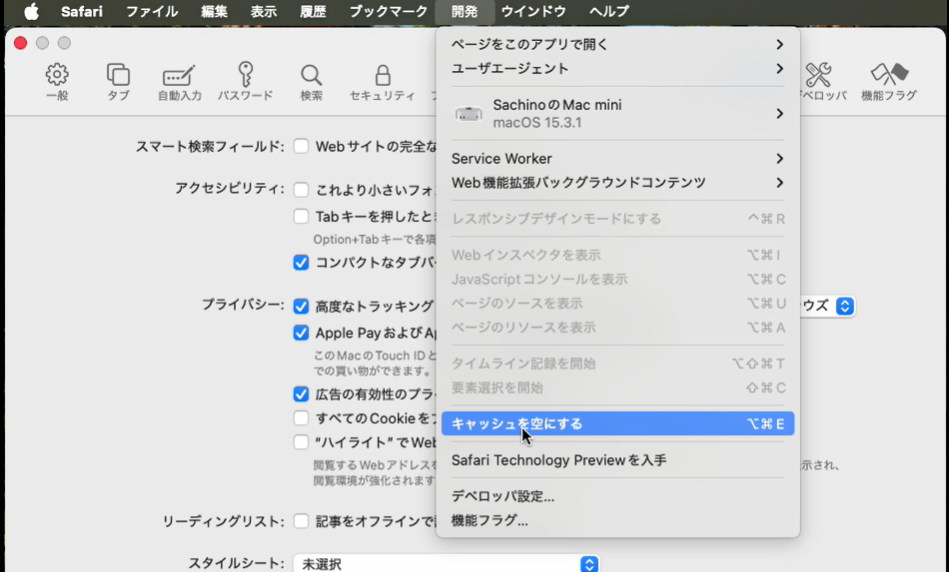Open the 機能フラグ flags icon
The width and height of the screenshot is (949, 572).
pyautogui.click(x=888, y=75)
